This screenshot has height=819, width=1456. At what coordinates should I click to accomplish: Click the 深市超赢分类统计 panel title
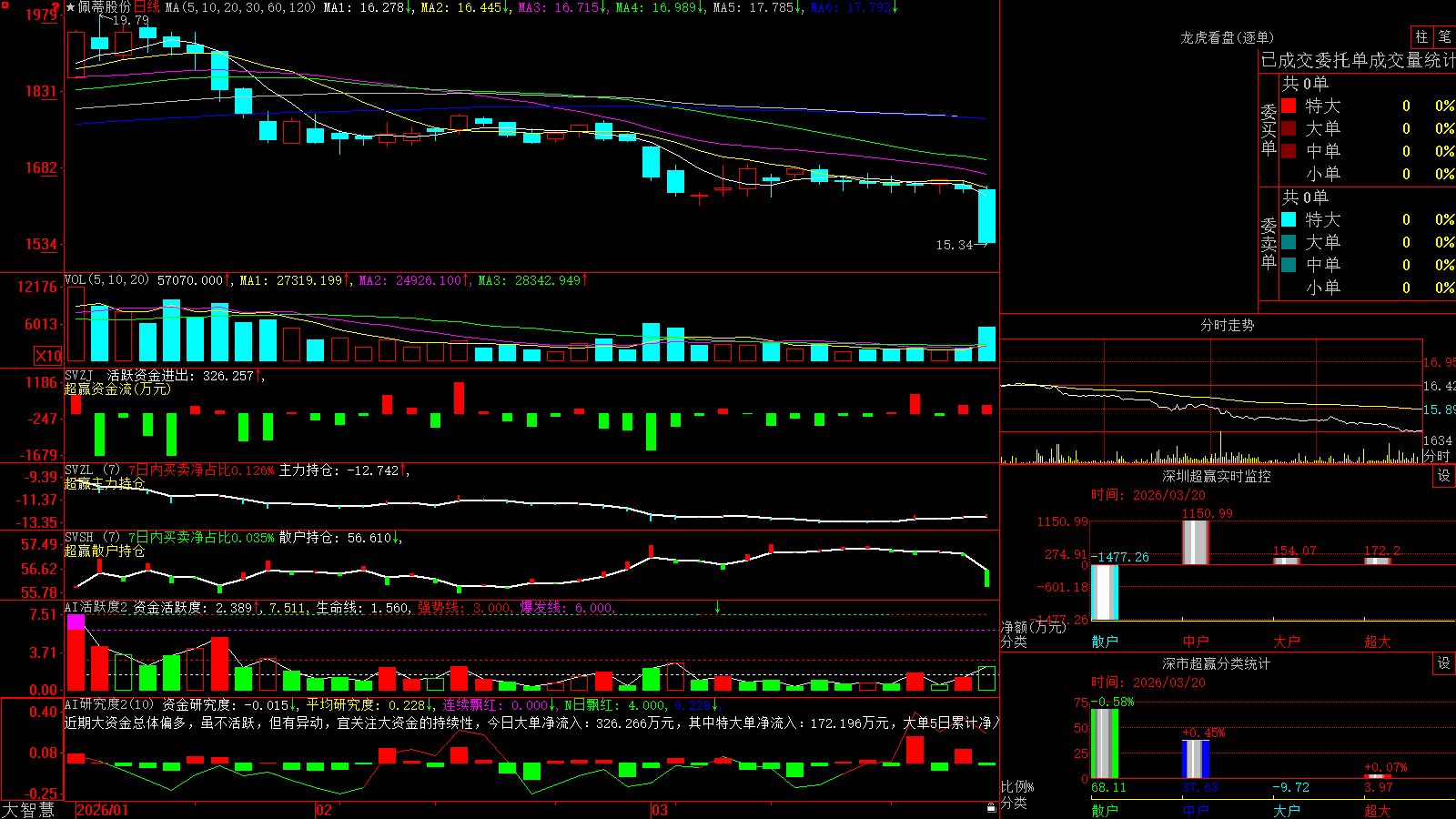(x=1216, y=663)
